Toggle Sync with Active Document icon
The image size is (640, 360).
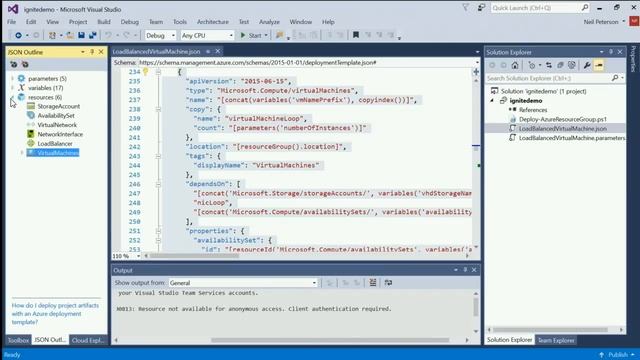click(549, 65)
